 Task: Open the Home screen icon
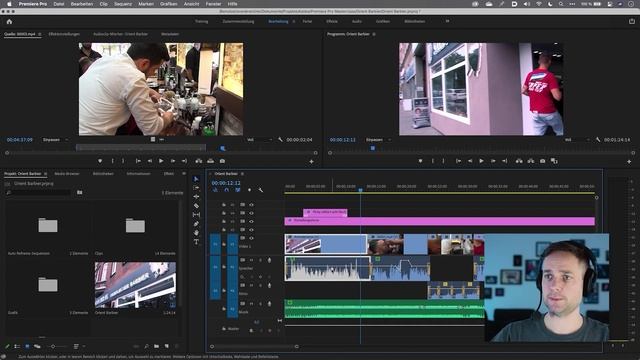9,22
